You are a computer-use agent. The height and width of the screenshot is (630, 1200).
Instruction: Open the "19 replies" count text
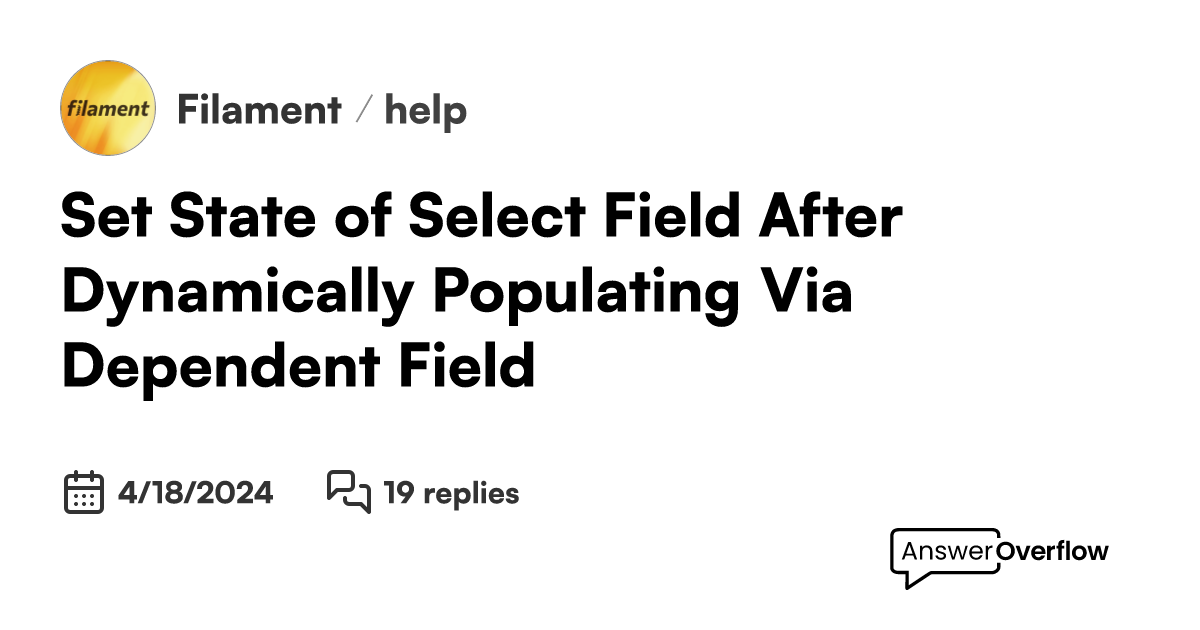[x=452, y=493]
